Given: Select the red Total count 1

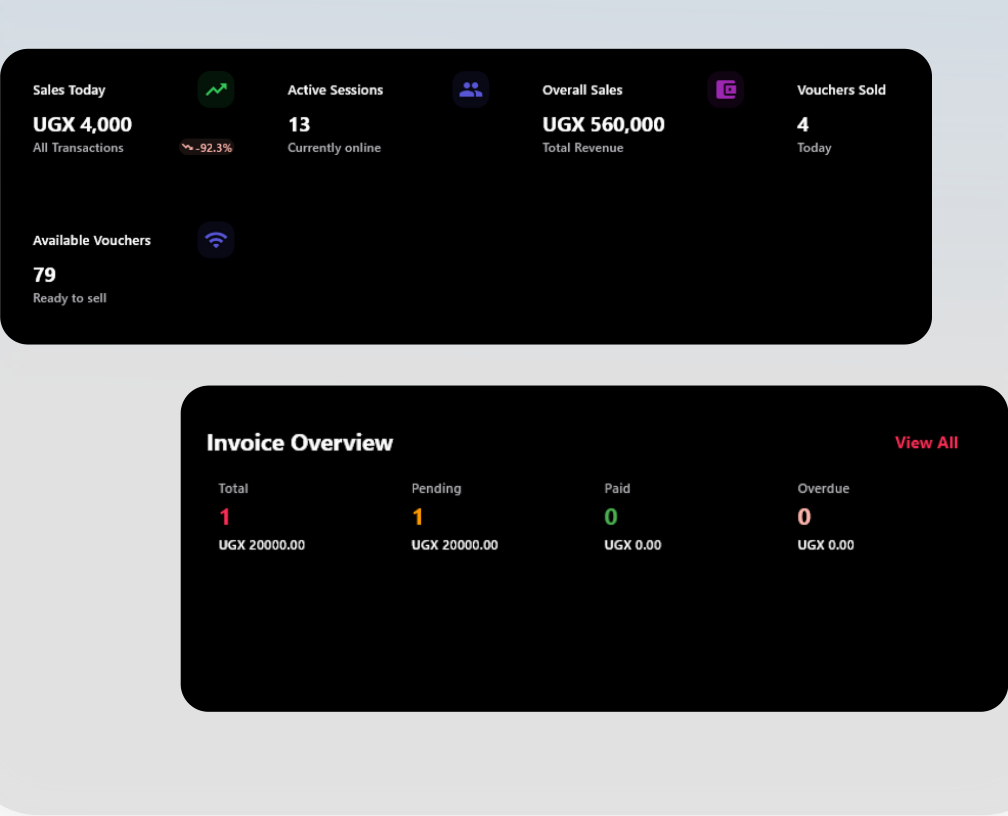Looking at the screenshot, I should (224, 516).
